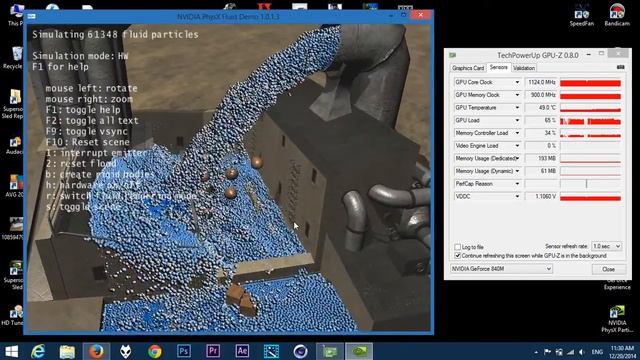Open the SpeedFan desktop shortcut
Screen dimensions: 640x360
coord(582,16)
